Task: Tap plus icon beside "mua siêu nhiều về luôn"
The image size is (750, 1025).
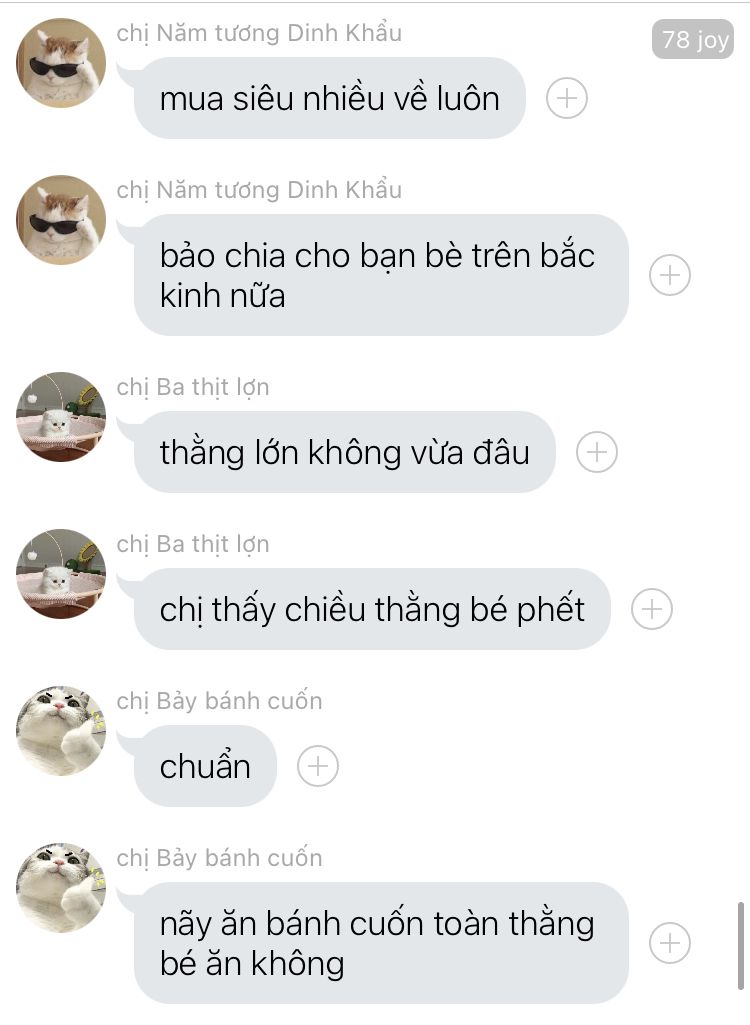Action: pyautogui.click(x=567, y=99)
